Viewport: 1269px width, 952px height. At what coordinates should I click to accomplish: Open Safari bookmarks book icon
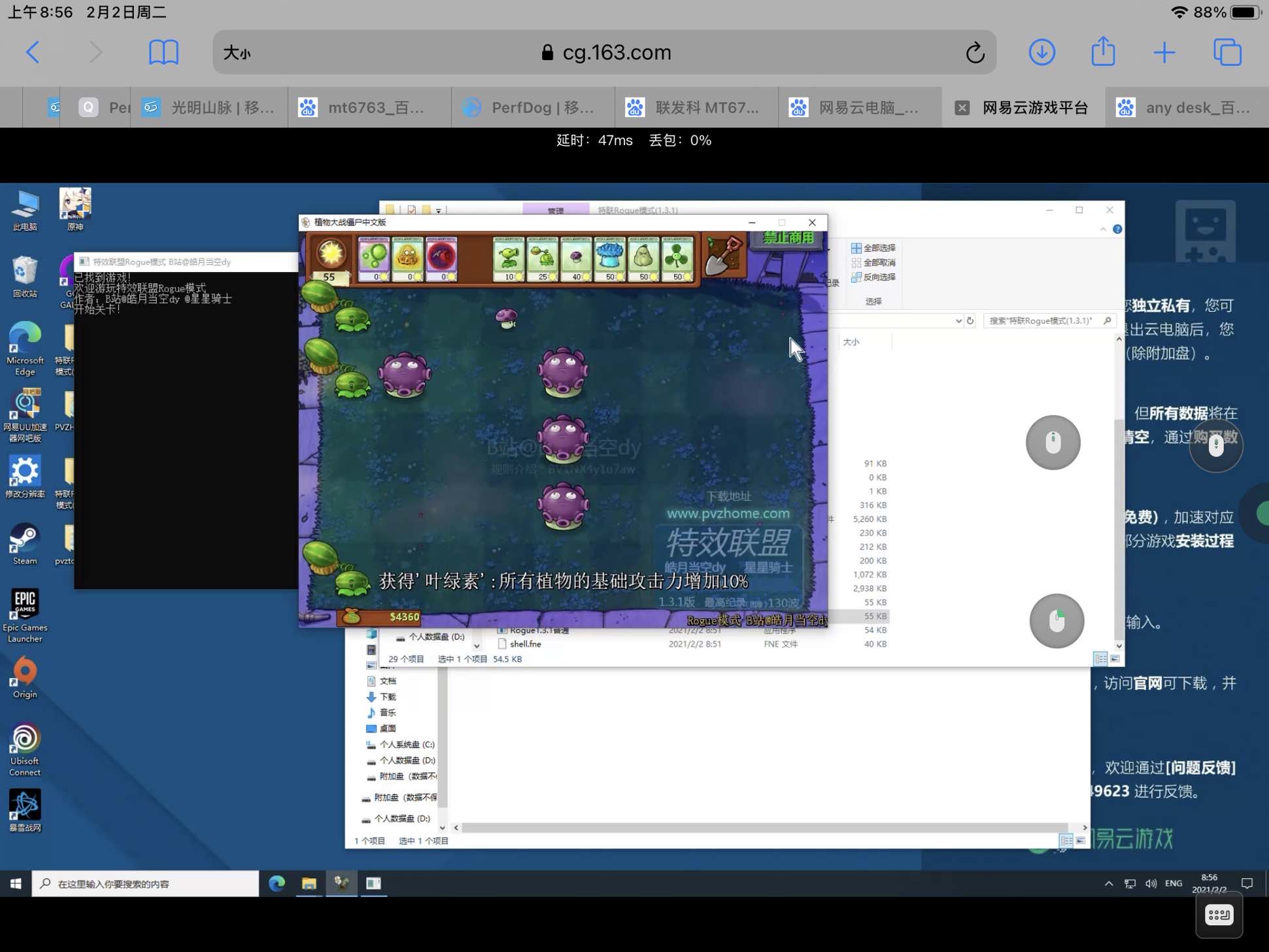163,52
